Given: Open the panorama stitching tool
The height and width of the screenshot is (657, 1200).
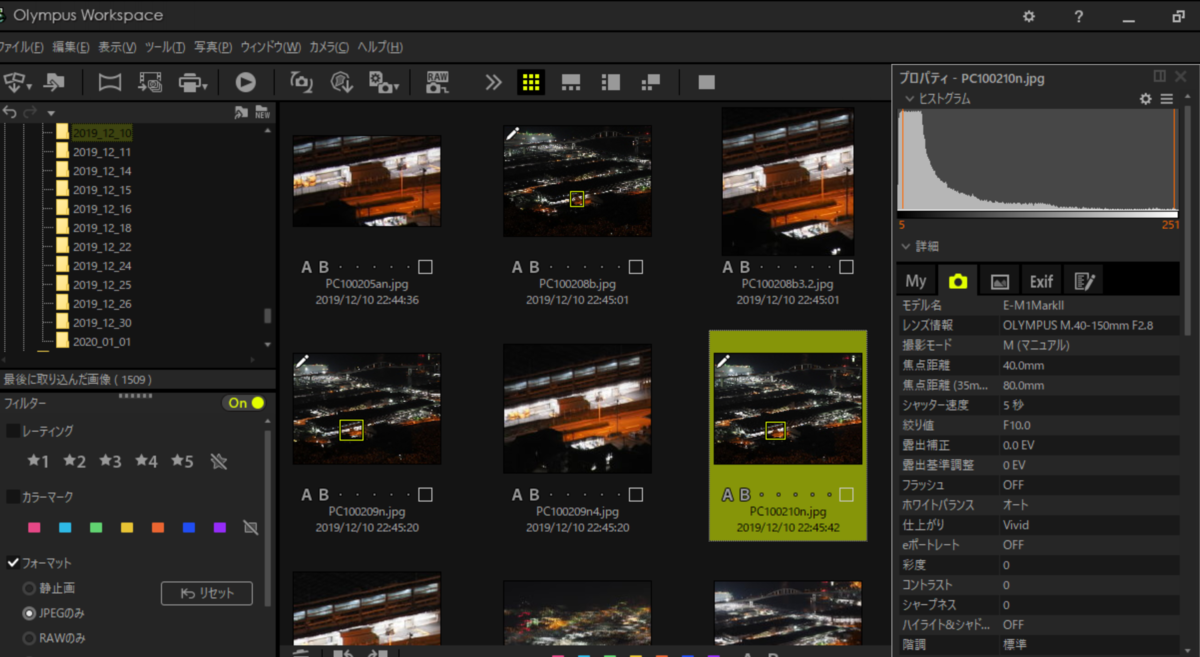Looking at the screenshot, I should (109, 83).
